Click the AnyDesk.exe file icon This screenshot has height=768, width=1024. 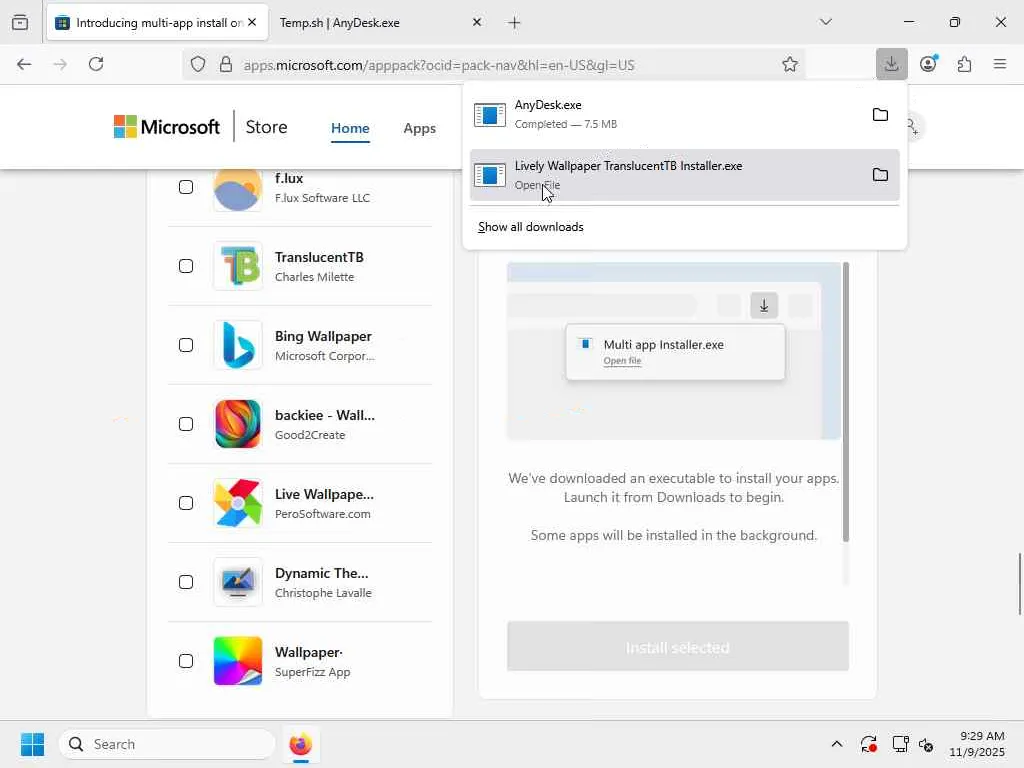[x=489, y=114]
